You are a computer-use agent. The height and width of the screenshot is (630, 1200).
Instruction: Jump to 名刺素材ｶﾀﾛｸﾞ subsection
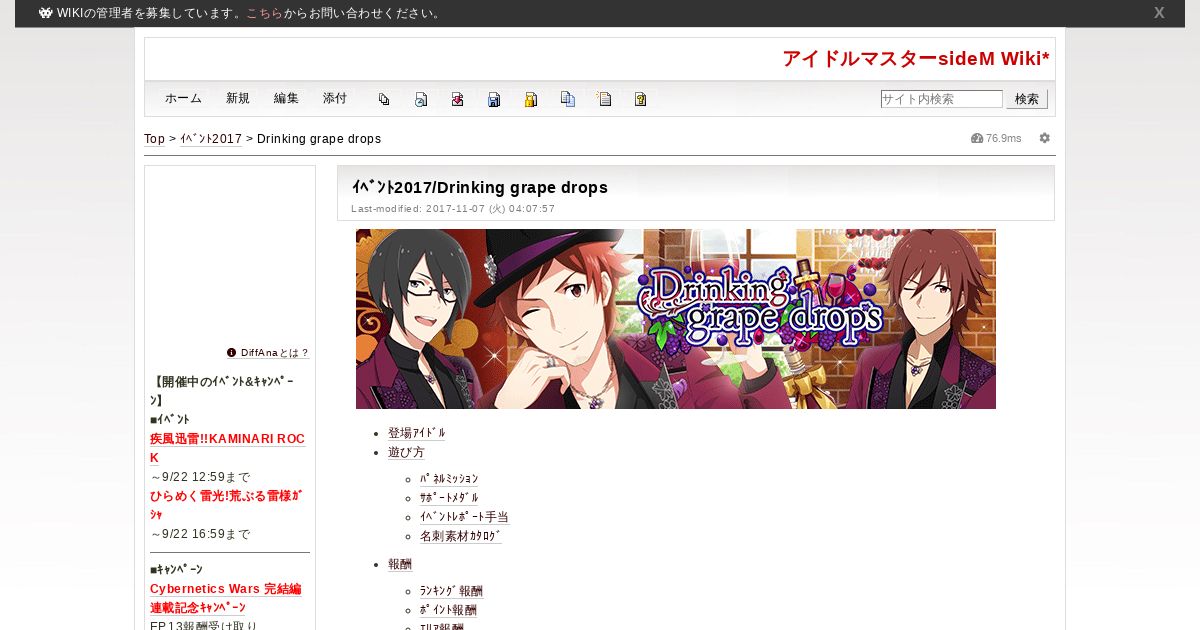(461, 536)
